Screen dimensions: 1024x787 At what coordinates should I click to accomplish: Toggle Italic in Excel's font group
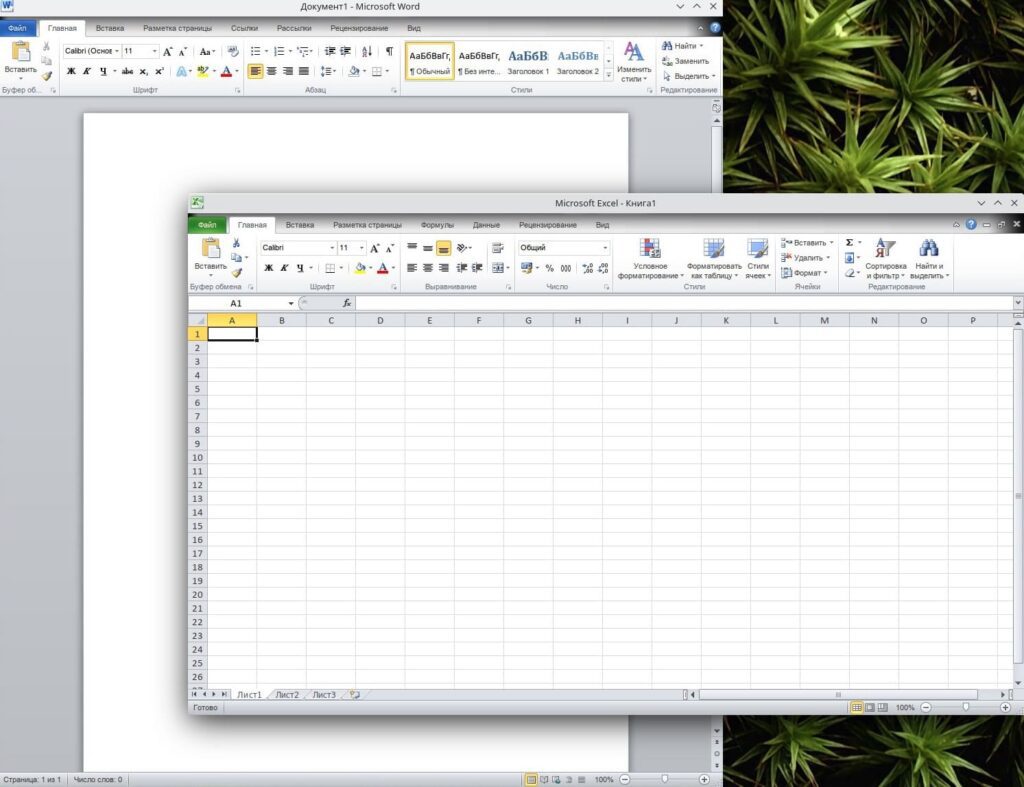point(284,268)
